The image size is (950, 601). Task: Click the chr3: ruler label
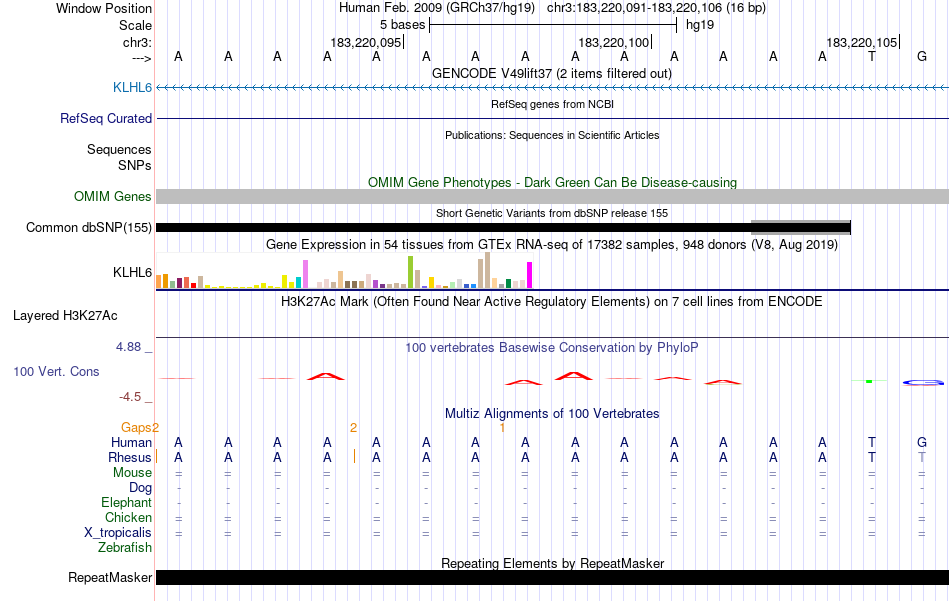tap(137, 42)
